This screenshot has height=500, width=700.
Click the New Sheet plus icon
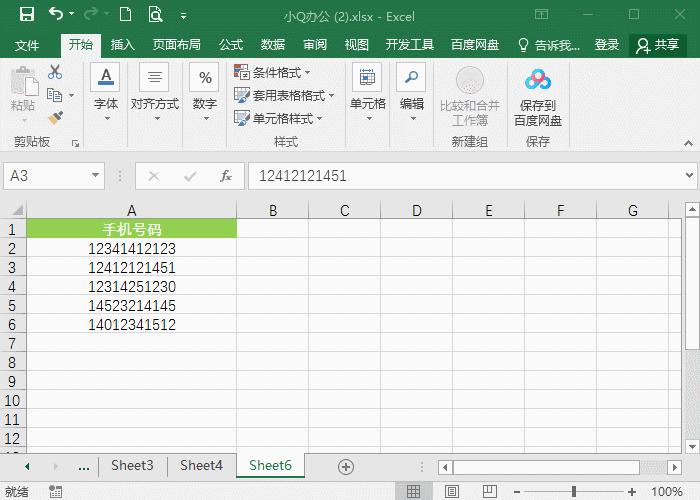[x=346, y=467]
